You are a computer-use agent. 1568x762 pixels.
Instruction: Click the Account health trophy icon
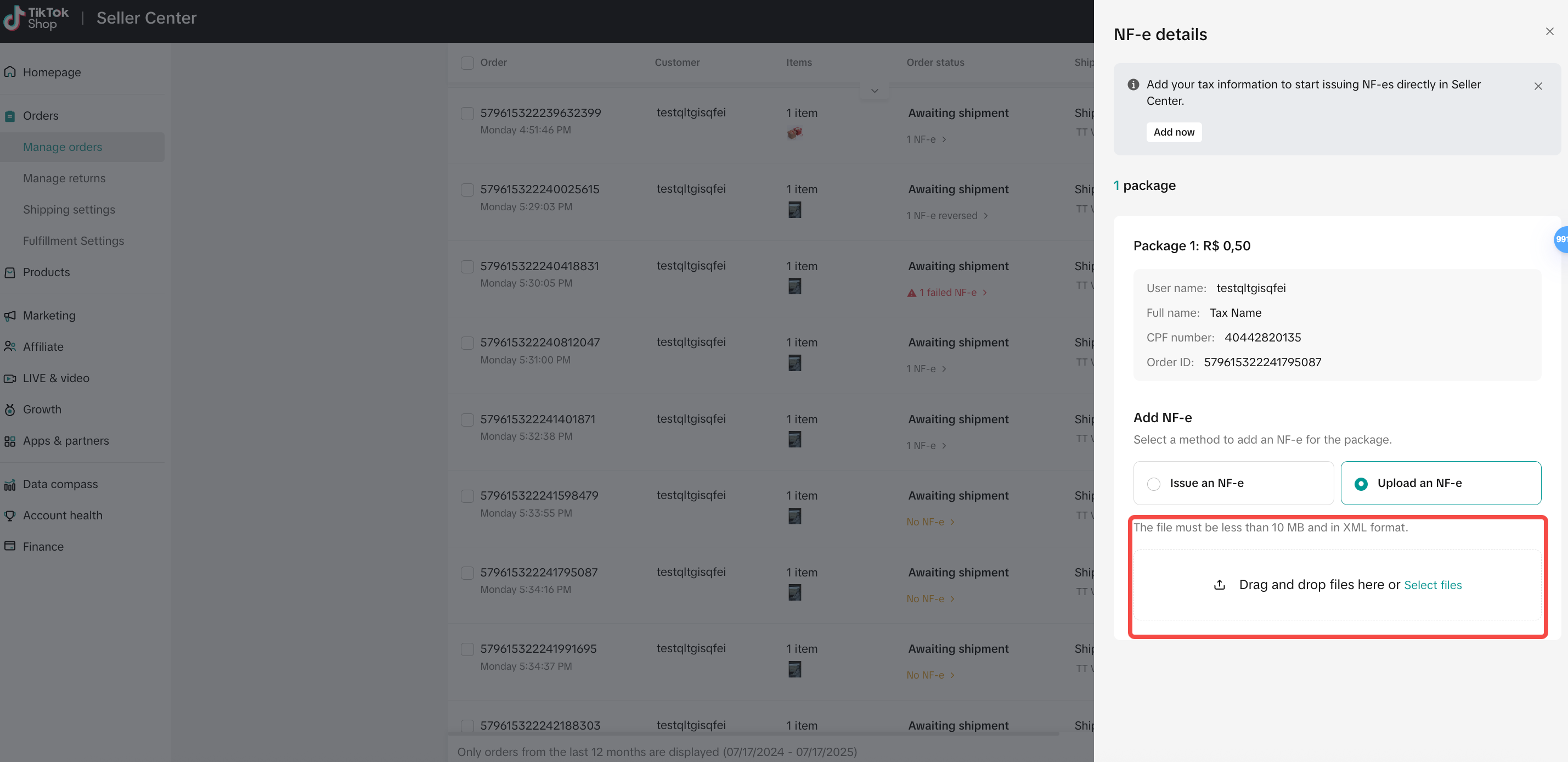coord(10,516)
